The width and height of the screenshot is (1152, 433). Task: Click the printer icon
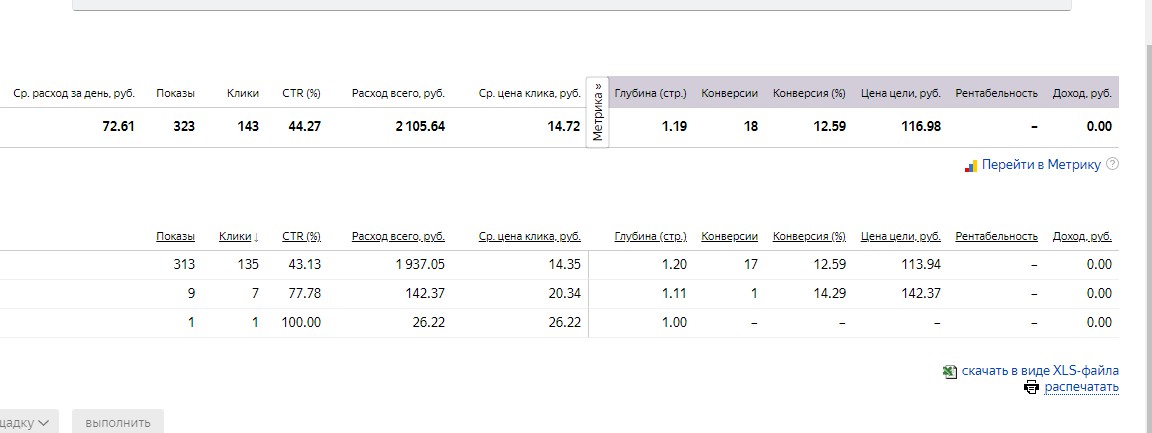(1032, 387)
